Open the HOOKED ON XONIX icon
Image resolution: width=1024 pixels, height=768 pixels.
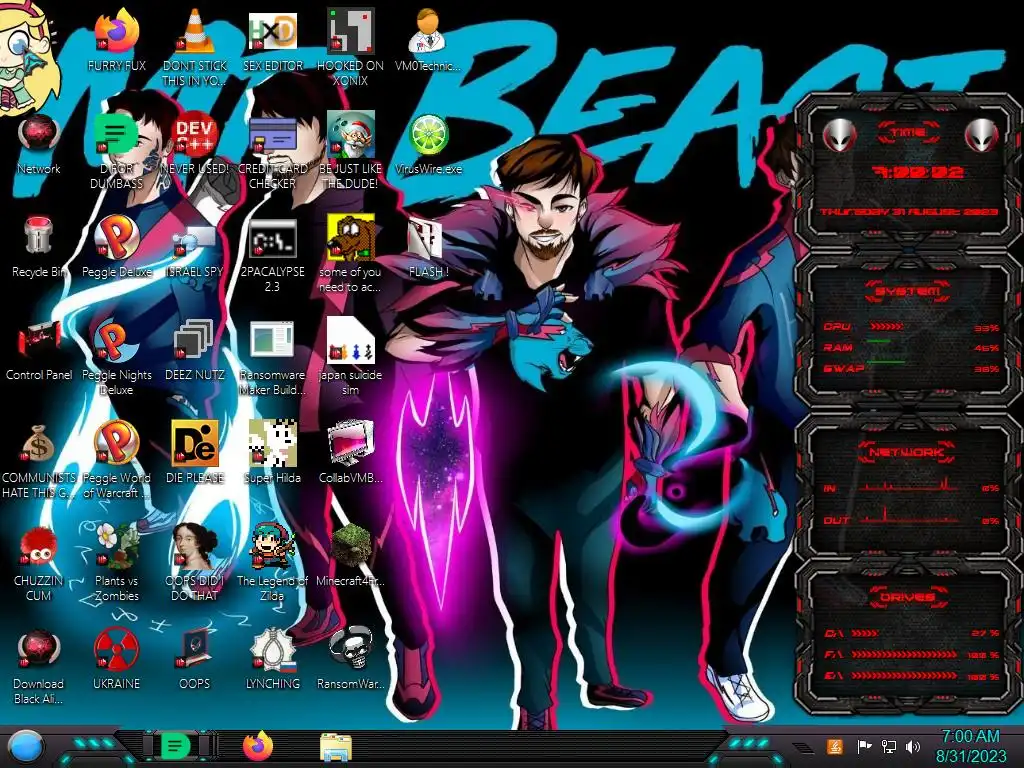pyautogui.click(x=350, y=31)
